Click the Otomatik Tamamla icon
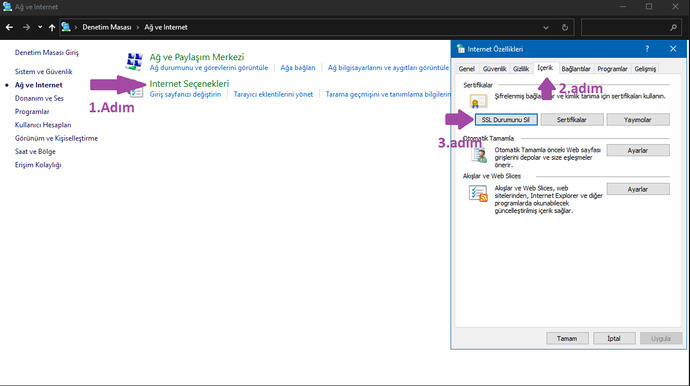Viewport: 690px width, 386px height. tap(479, 154)
